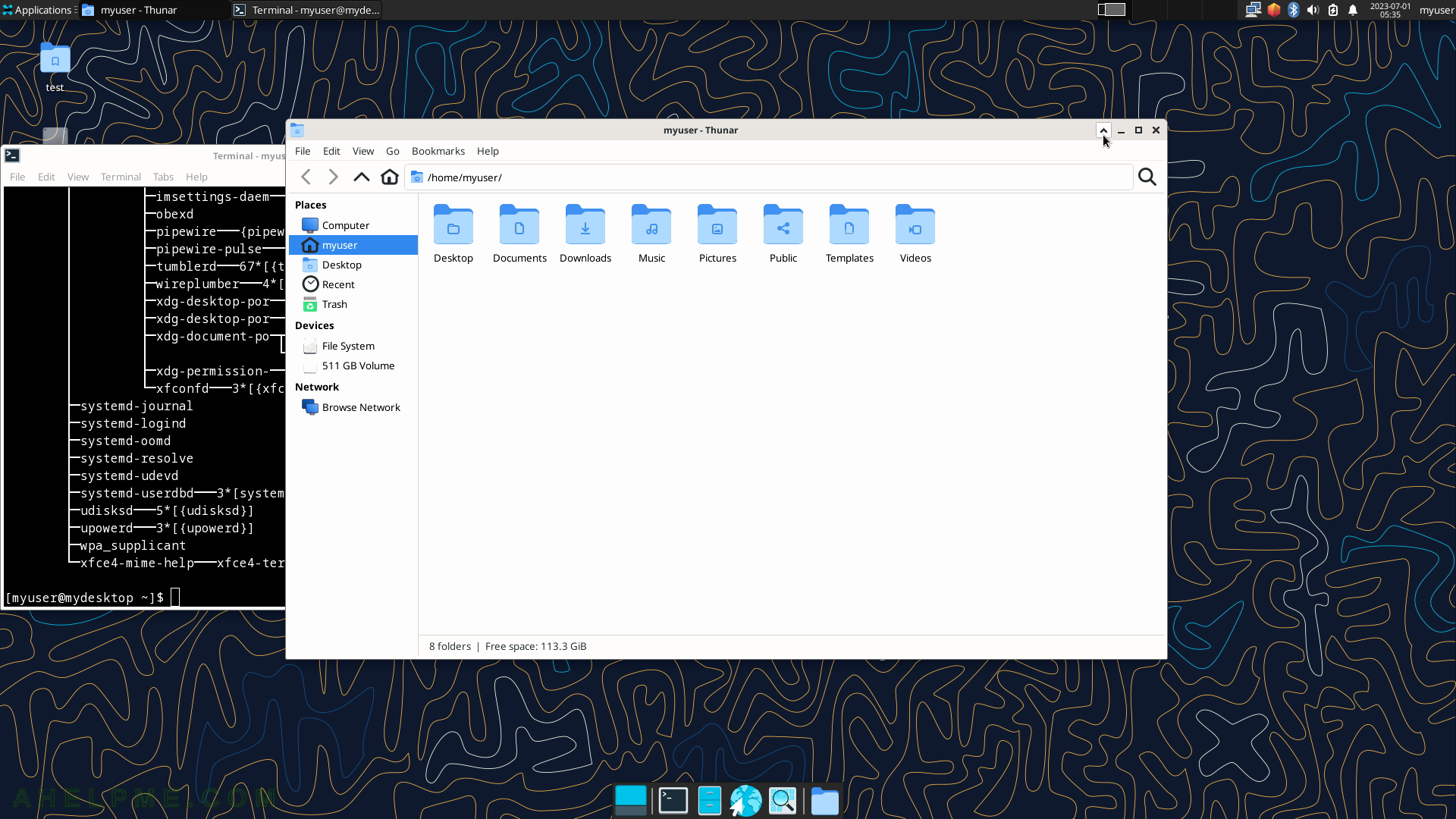Switch to Terminal taskbar button
The width and height of the screenshot is (1456, 819).
306,10
